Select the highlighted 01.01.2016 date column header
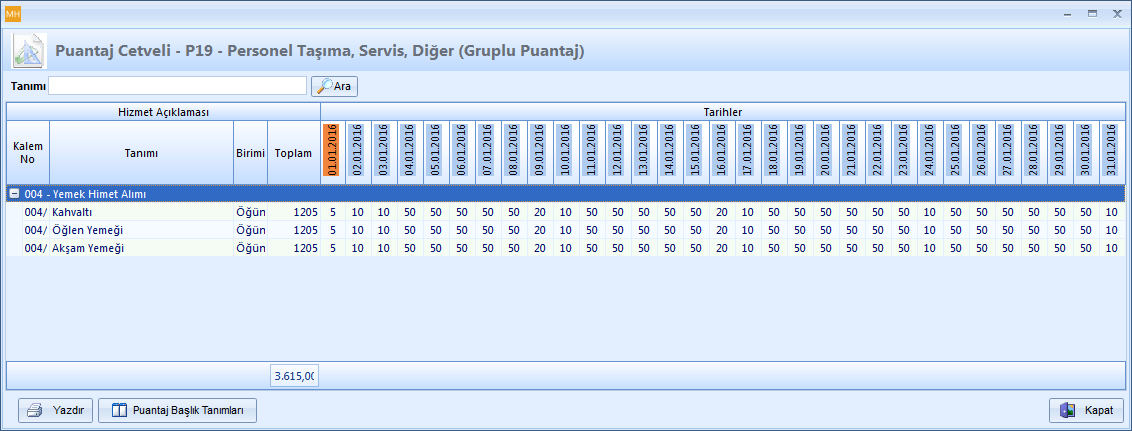Screen dimensions: 1132x431 click(x=333, y=152)
